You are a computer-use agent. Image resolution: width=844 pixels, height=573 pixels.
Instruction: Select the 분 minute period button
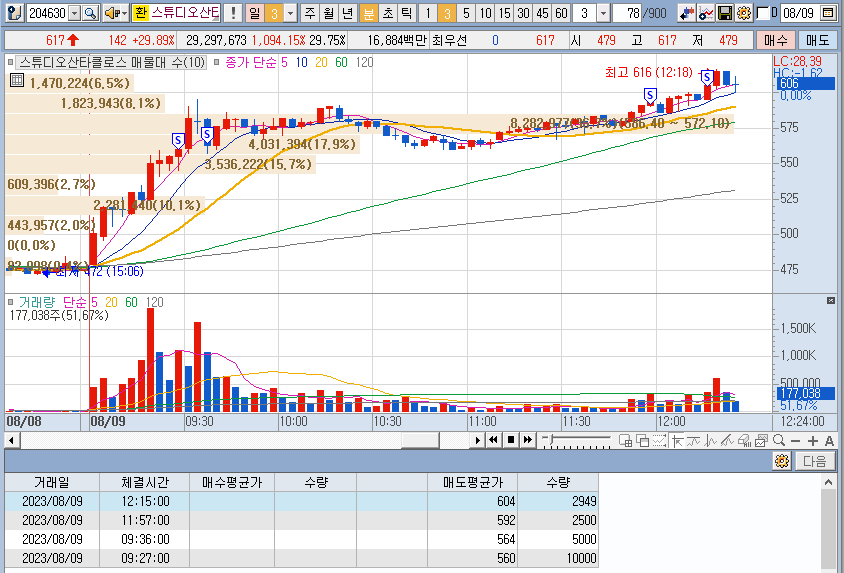369,13
